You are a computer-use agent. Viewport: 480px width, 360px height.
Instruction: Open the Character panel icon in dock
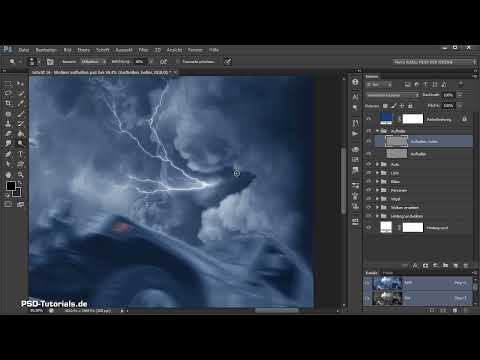click(355, 97)
